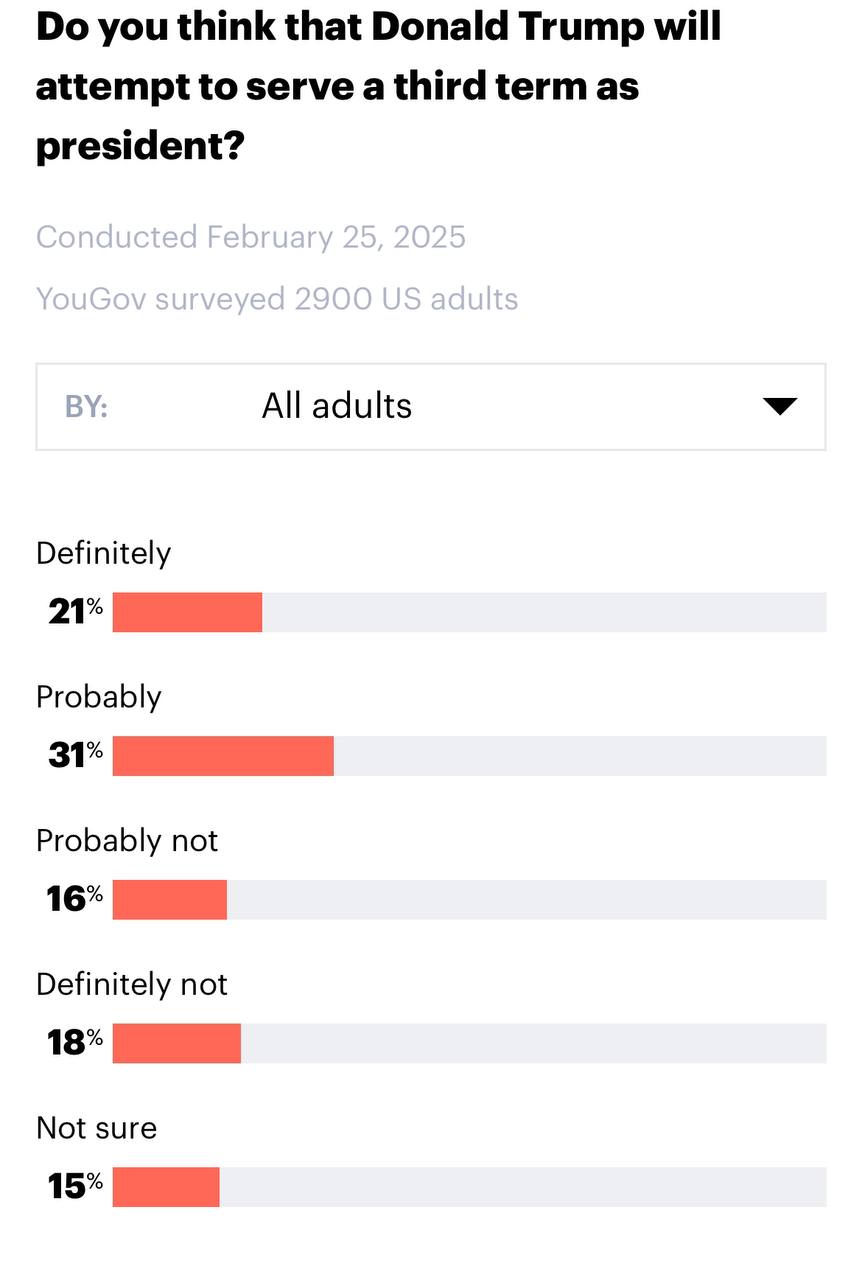Select the Probably not answer label
The width and height of the screenshot is (862, 1280).
[127, 841]
